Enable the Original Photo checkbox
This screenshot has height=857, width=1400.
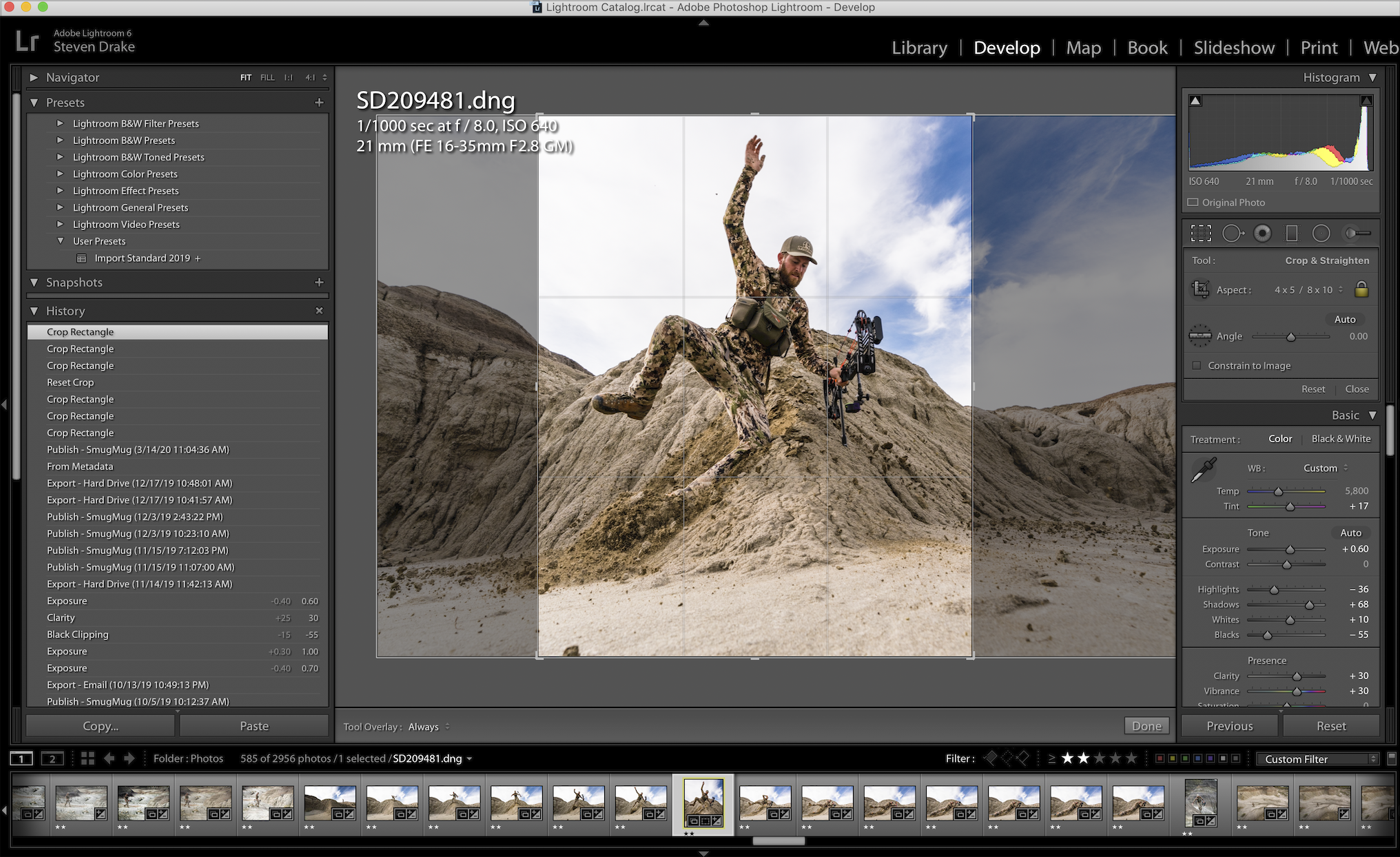(1193, 203)
